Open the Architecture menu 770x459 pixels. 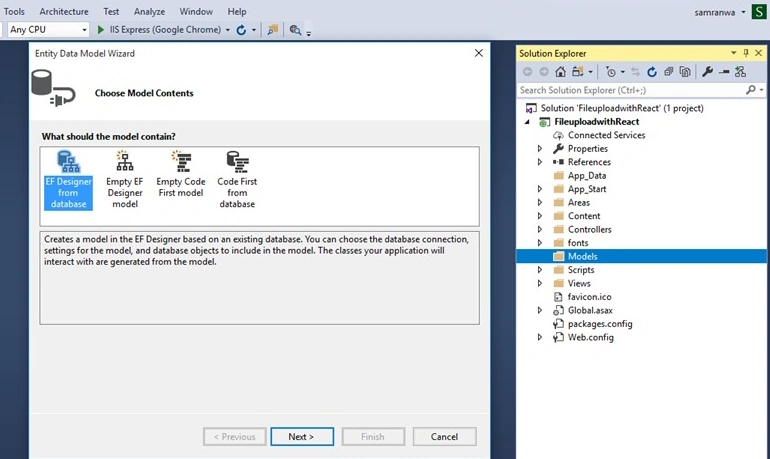[x=64, y=11]
